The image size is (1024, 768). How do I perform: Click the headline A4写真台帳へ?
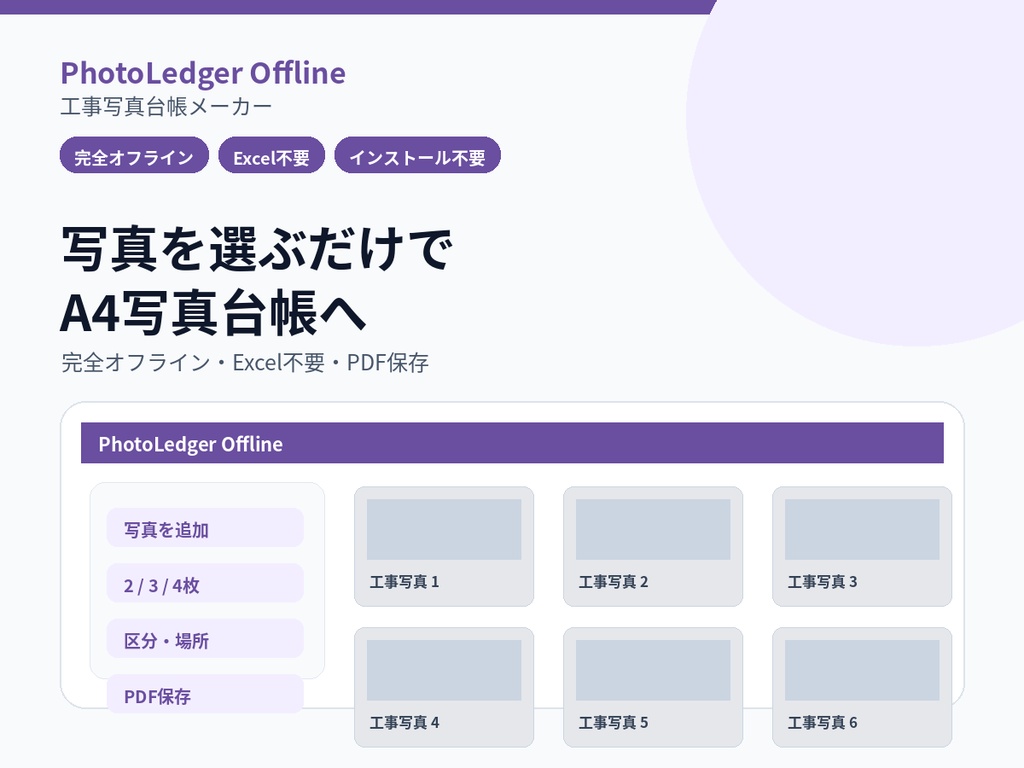click(x=213, y=313)
